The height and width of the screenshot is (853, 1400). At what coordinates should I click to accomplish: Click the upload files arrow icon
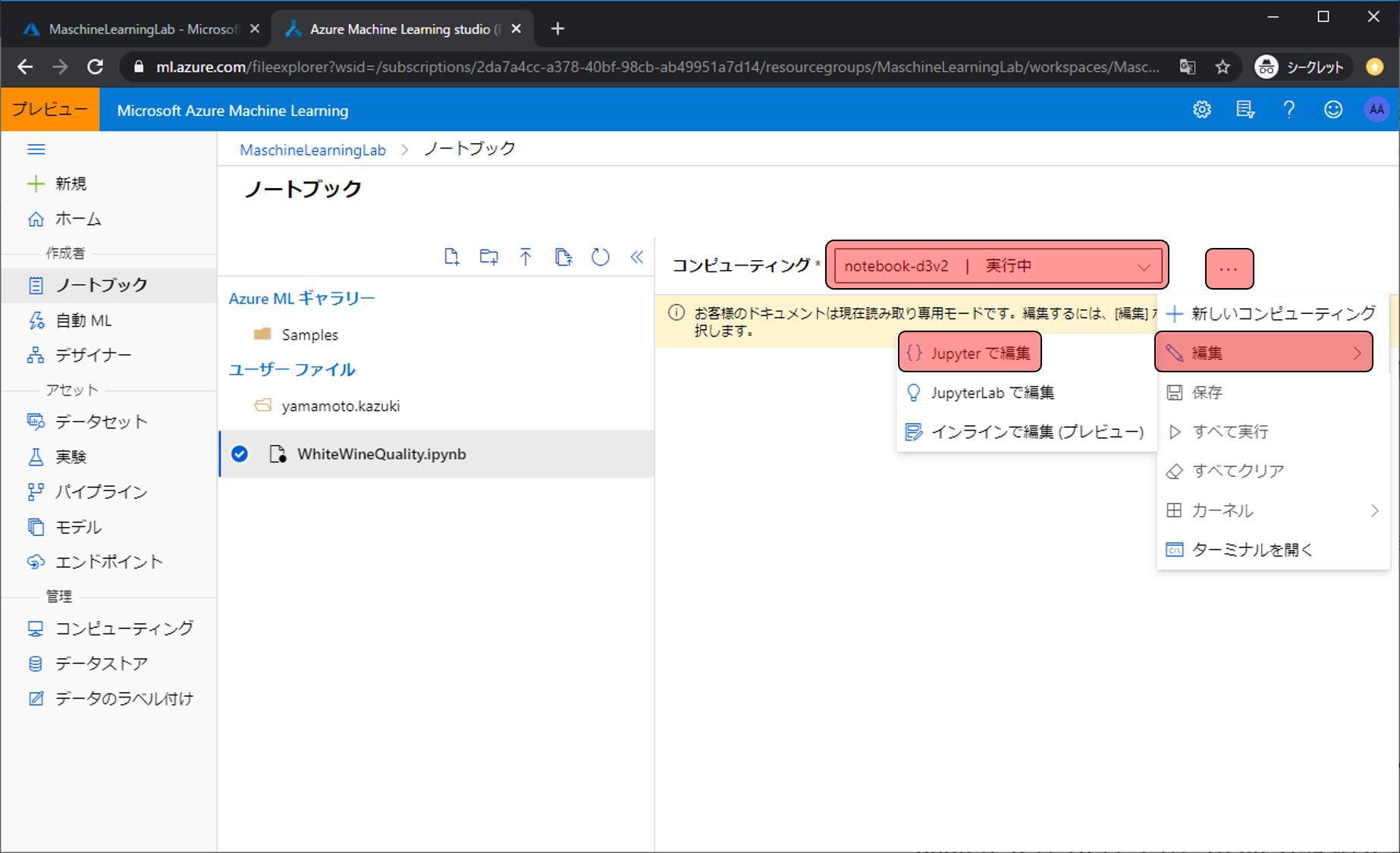point(526,257)
